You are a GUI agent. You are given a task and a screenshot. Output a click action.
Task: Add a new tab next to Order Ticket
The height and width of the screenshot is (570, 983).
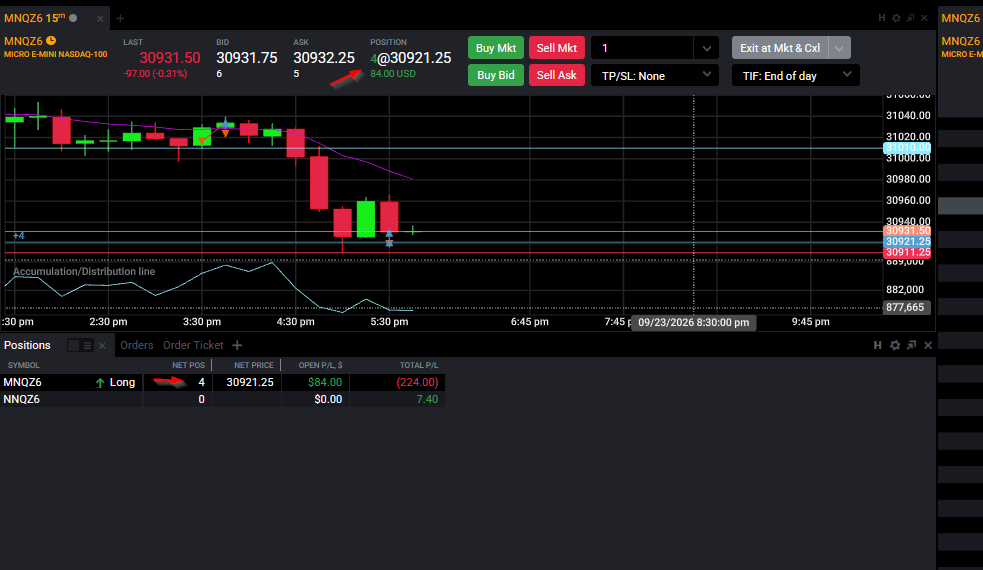click(237, 345)
